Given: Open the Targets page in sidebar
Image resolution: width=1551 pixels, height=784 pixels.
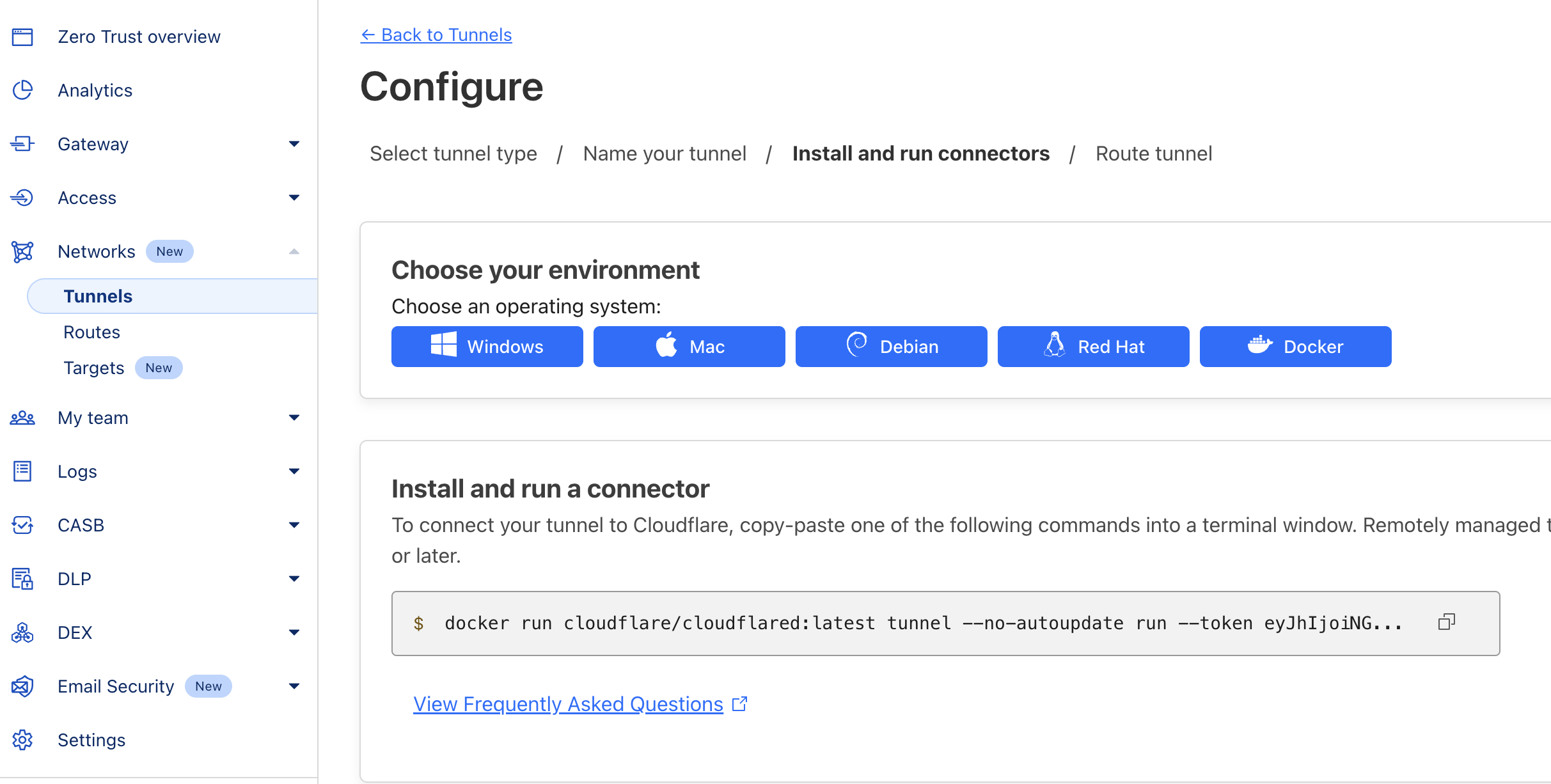Looking at the screenshot, I should tap(94, 368).
